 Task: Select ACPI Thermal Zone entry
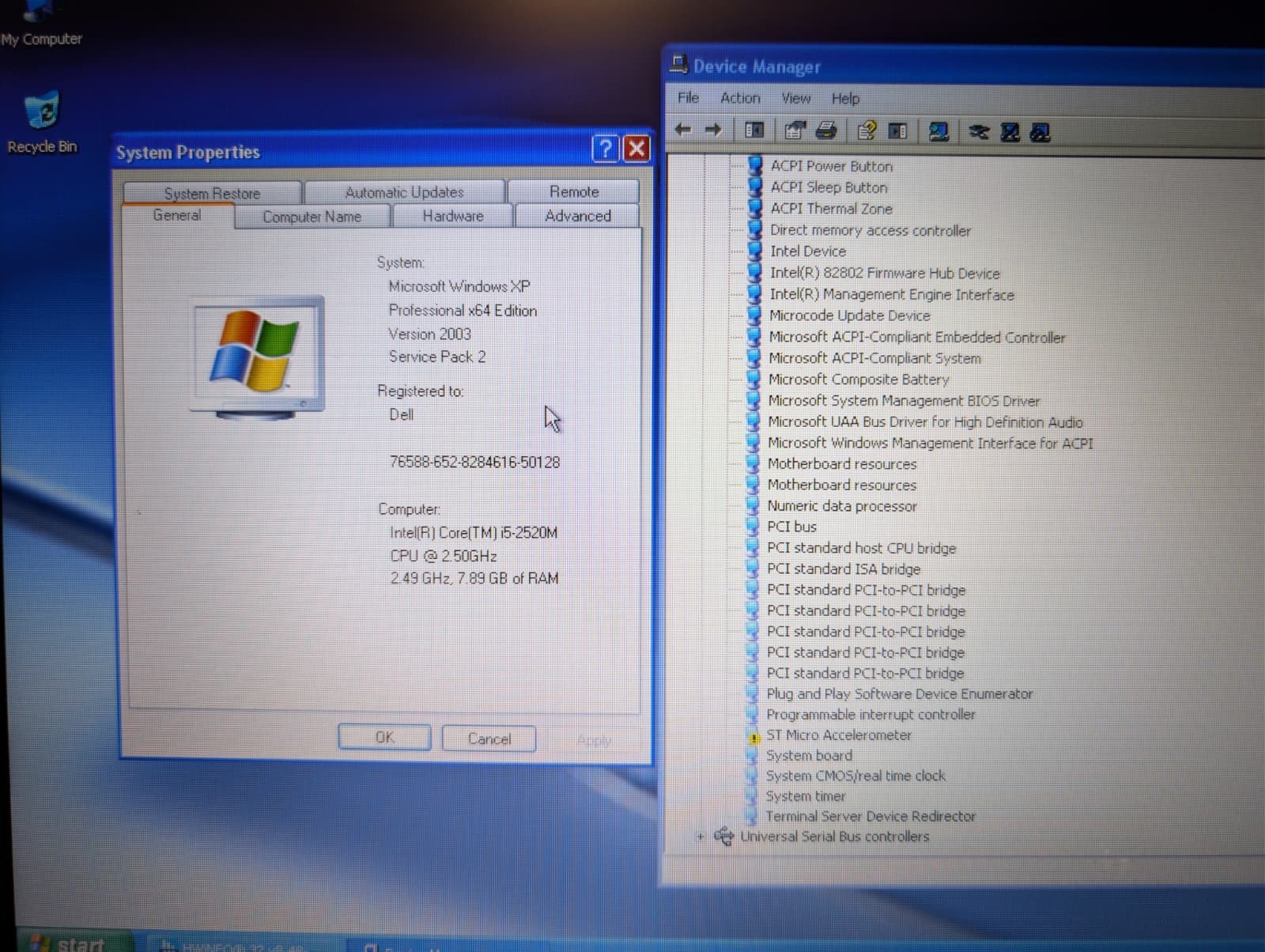(831, 209)
